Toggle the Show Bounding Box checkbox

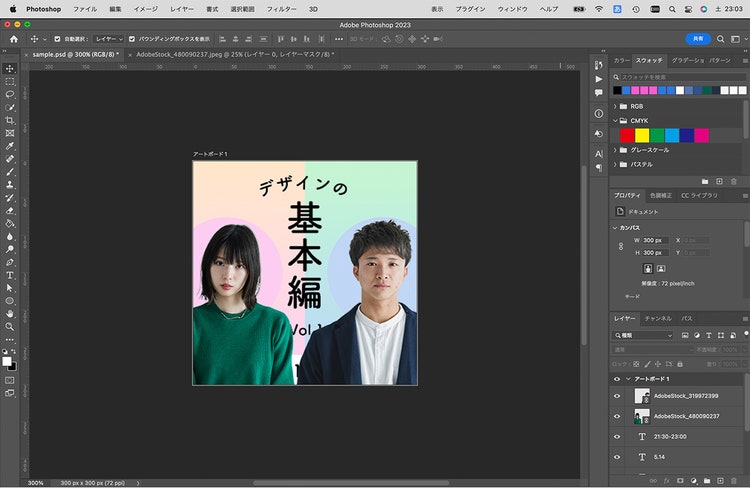click(x=132, y=39)
